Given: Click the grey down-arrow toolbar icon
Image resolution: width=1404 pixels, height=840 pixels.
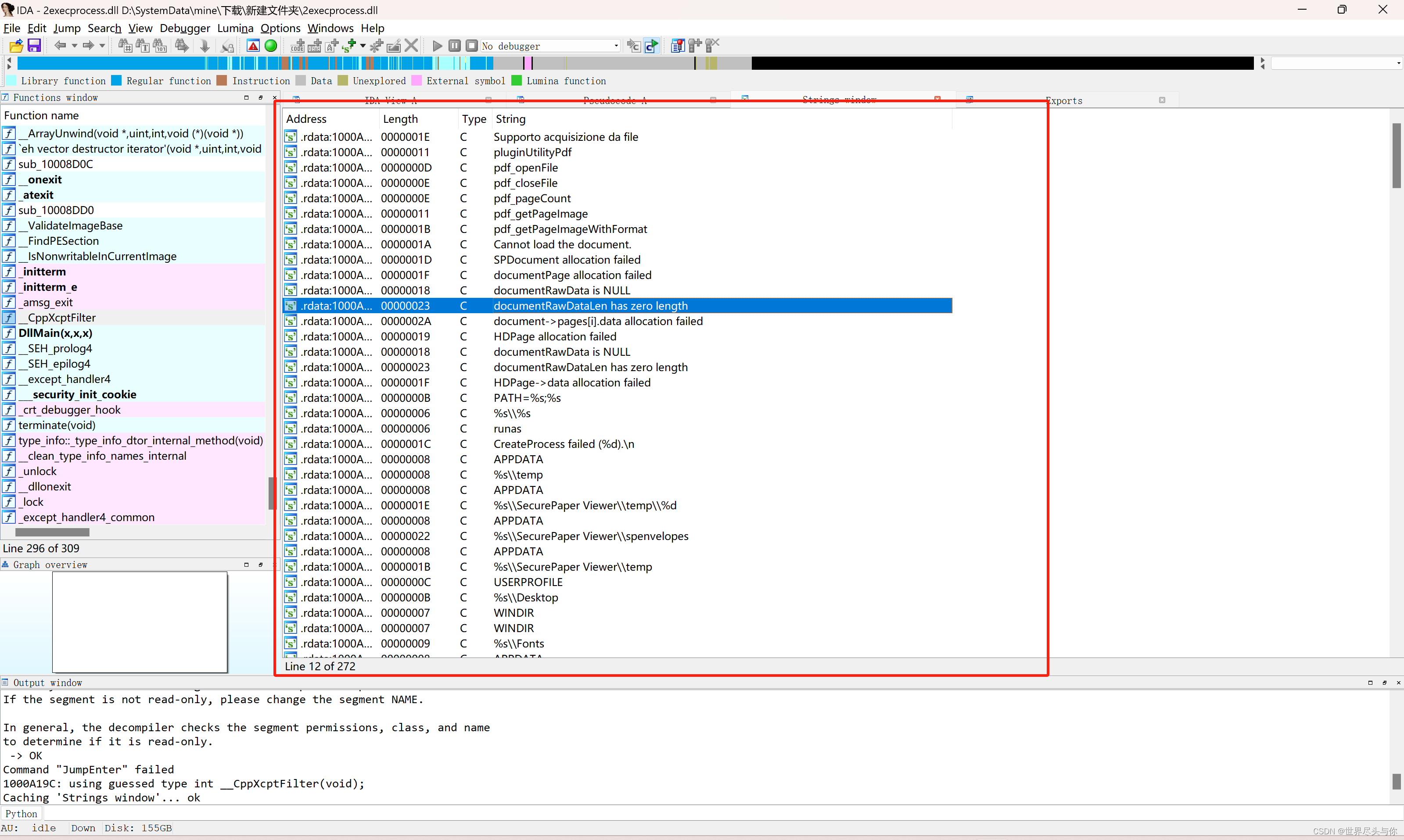Looking at the screenshot, I should [205, 46].
